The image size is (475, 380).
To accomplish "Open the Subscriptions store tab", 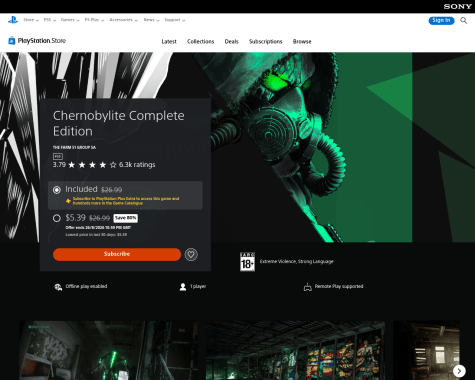I will coord(266,42).
